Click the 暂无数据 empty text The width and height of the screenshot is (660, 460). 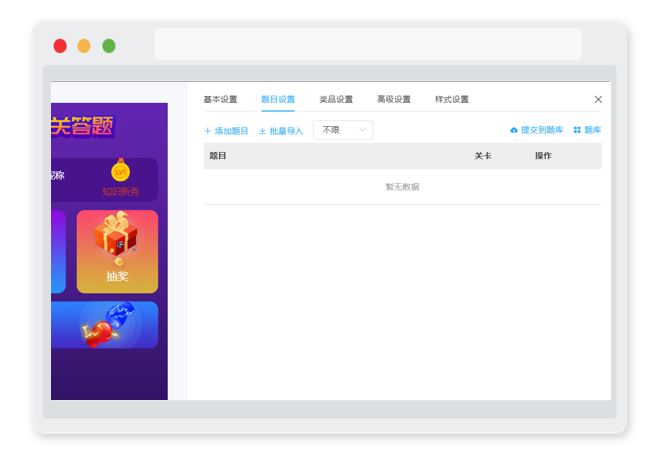402,186
